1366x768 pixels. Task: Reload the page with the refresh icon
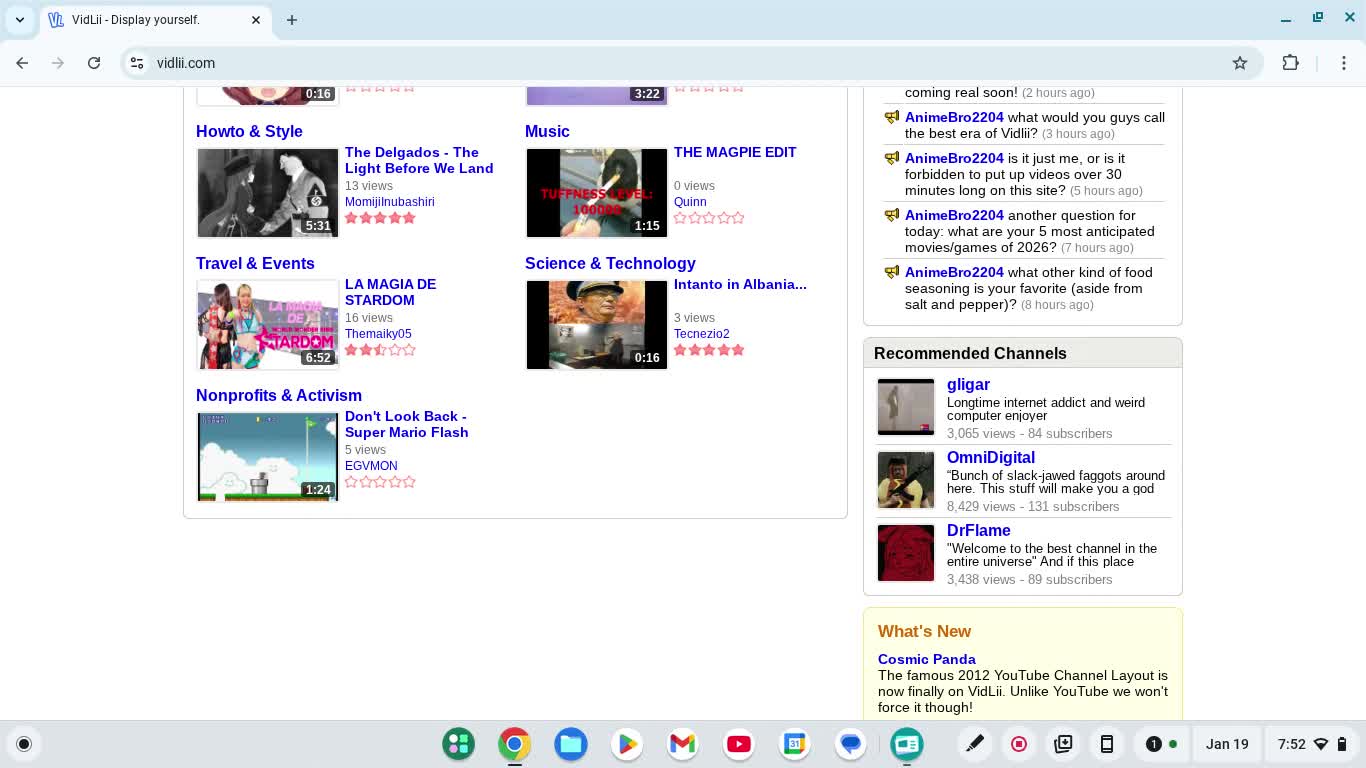[x=94, y=63]
